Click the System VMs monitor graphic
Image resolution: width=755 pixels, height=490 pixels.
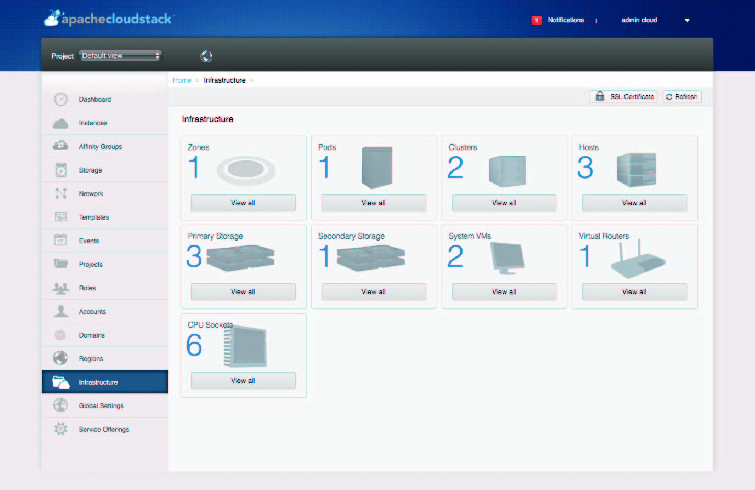click(507, 258)
